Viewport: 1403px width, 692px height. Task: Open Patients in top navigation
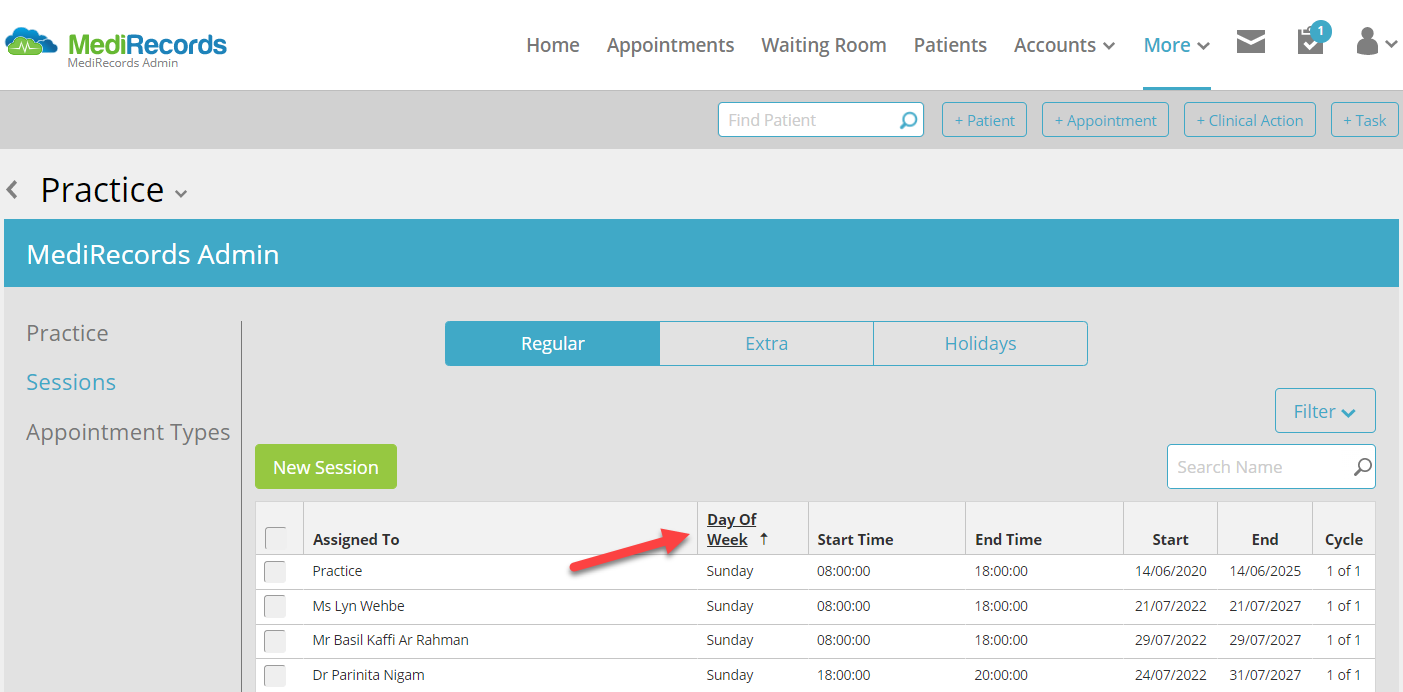(x=950, y=45)
